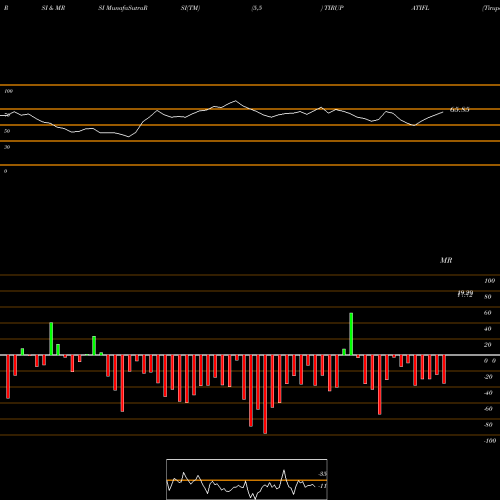Click the RSI axis label 0
This screenshot has width=500, height=500.
click(x=5, y=171)
